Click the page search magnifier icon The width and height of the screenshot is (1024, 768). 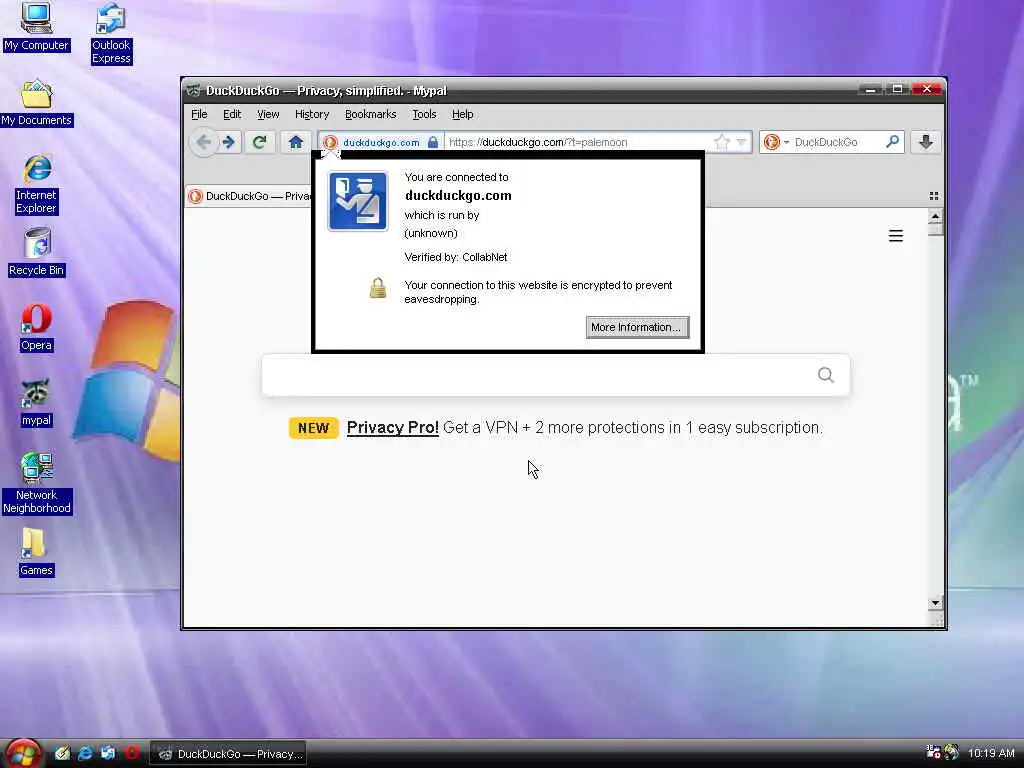[x=825, y=375]
